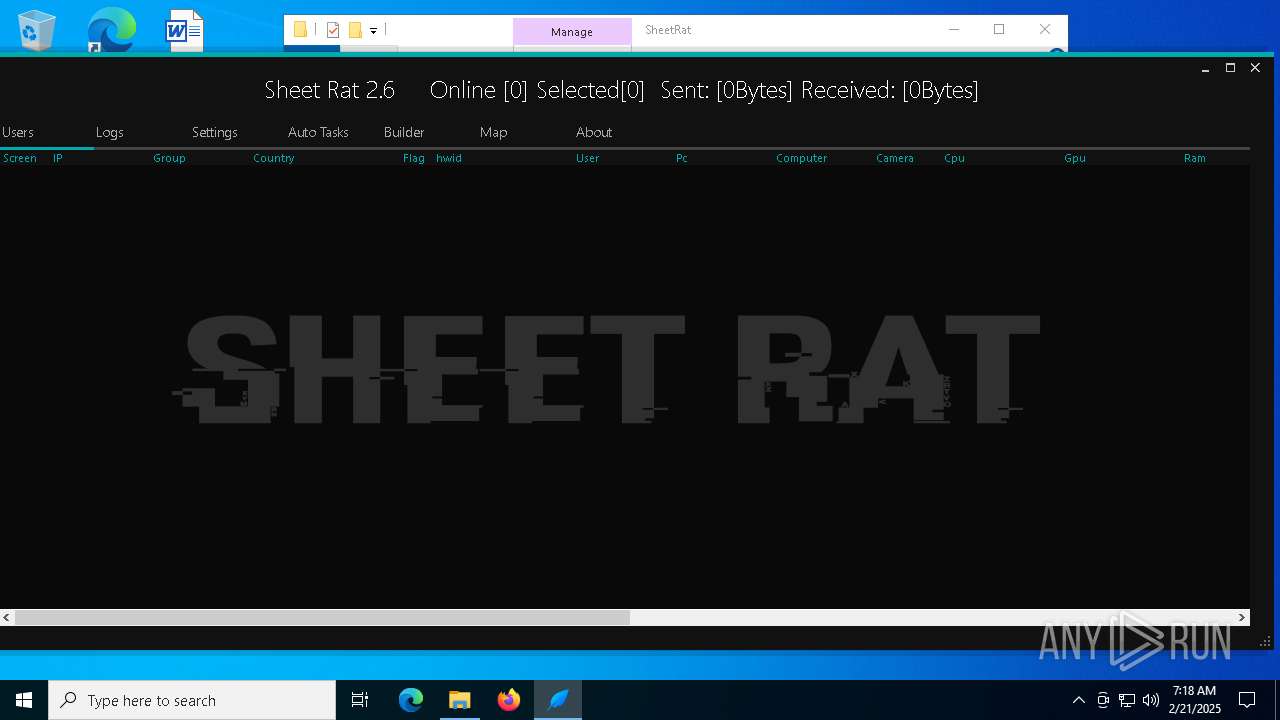Click the Computer column header
Viewport: 1280px width, 720px height.
(x=801, y=158)
